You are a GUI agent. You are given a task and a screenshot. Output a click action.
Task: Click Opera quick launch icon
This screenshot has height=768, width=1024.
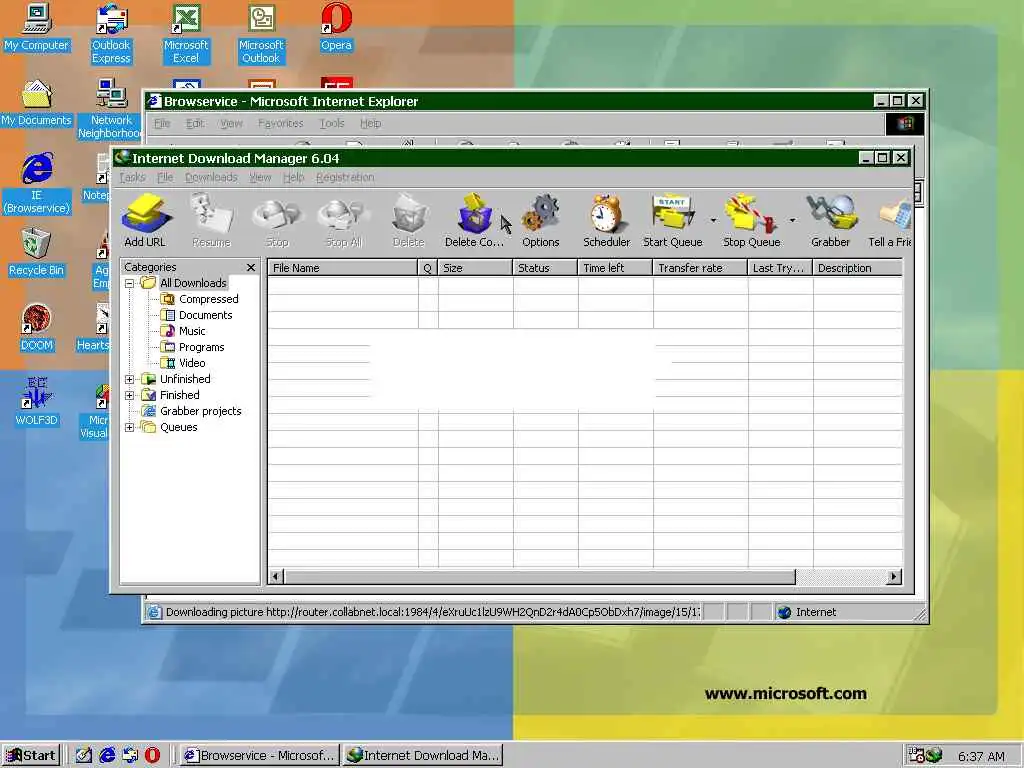tap(152, 756)
